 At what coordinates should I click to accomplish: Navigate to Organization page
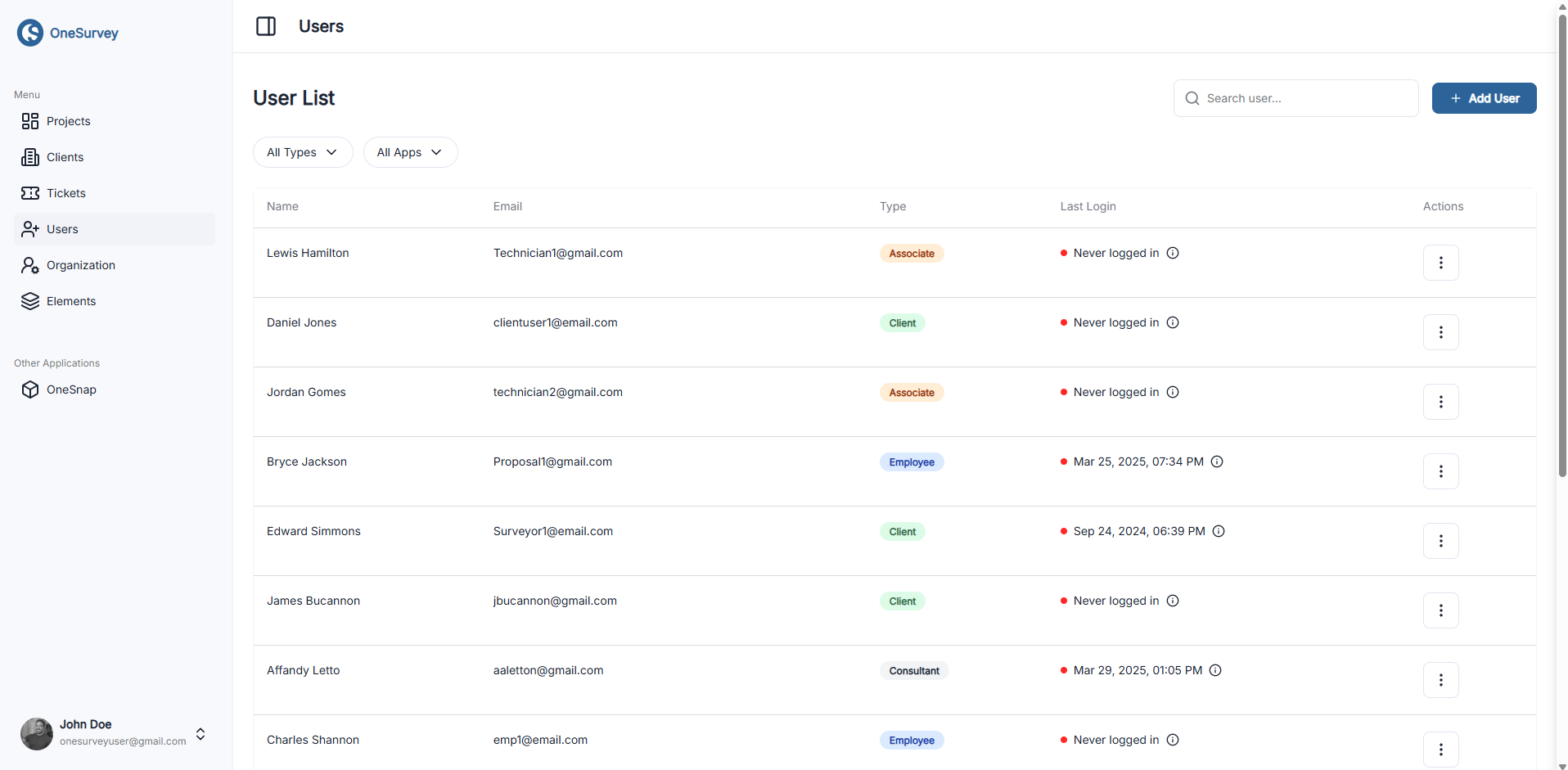pyautogui.click(x=80, y=265)
